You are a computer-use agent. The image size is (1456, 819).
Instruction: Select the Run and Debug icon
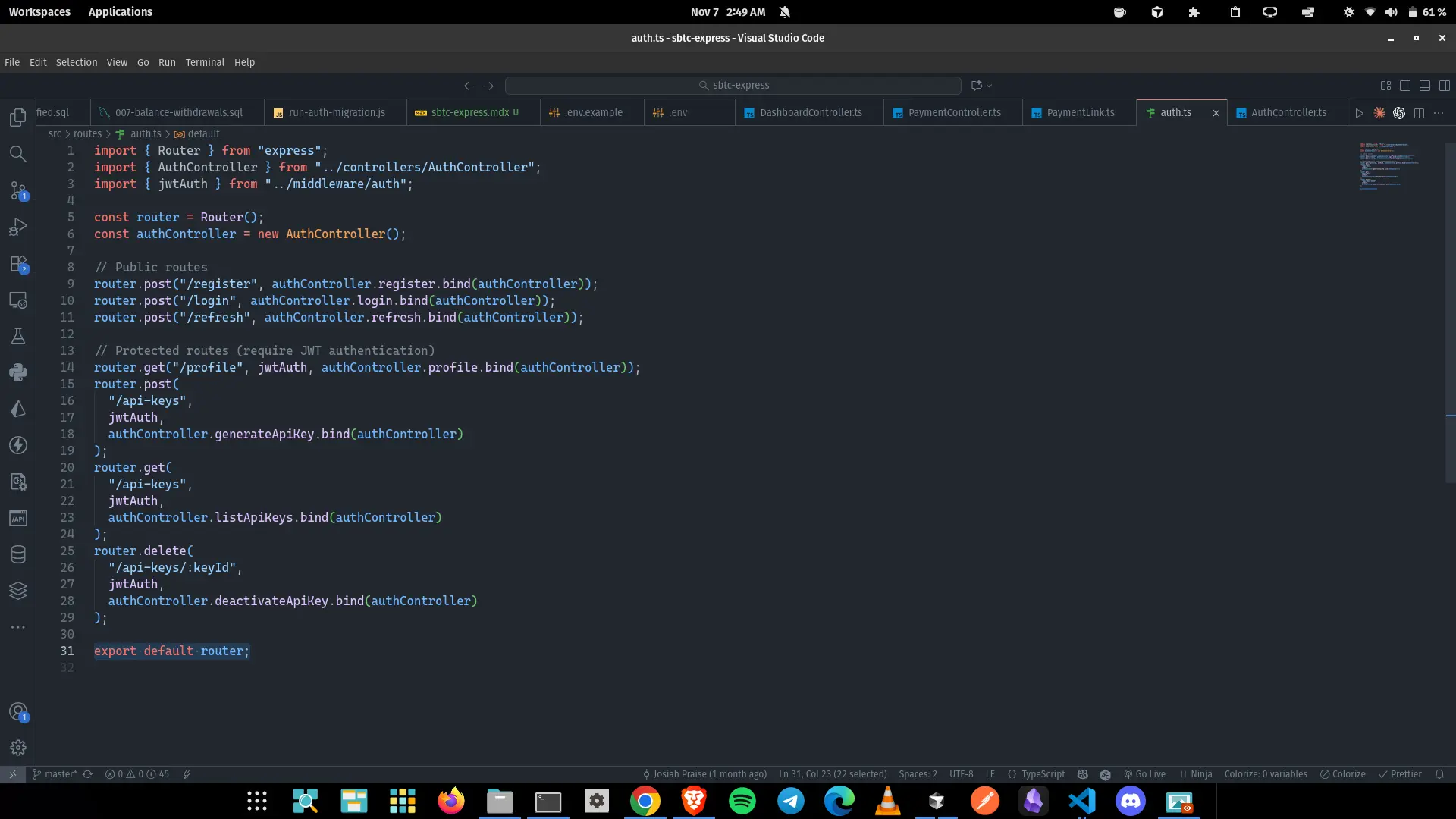pyautogui.click(x=18, y=227)
